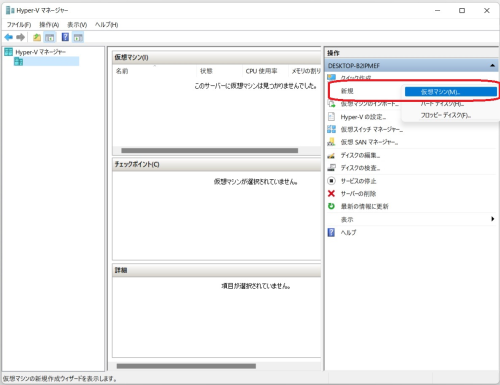Select the Hyper-V マネージャー tree root

(40, 52)
